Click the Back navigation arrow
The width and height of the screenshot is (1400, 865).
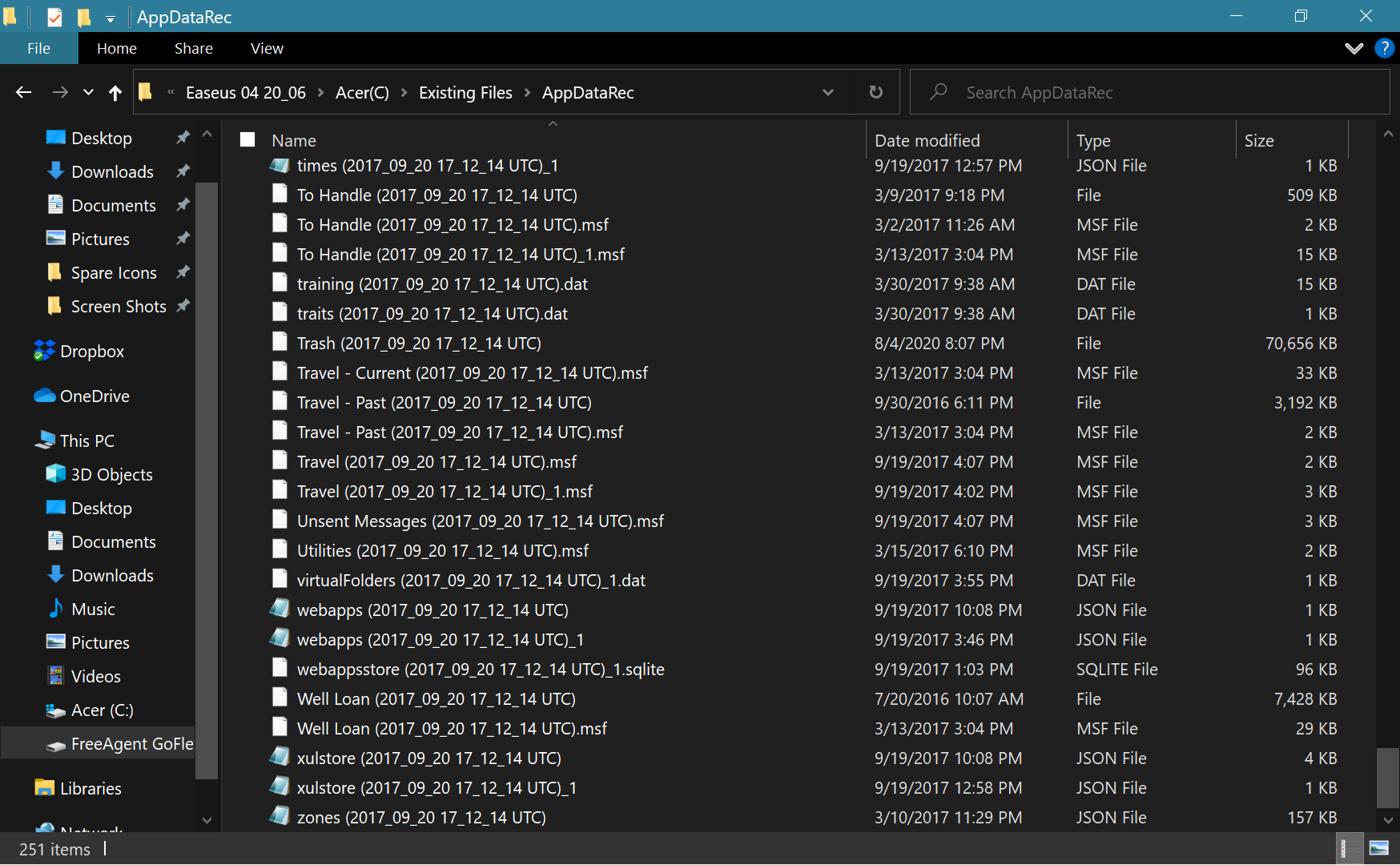[23, 93]
